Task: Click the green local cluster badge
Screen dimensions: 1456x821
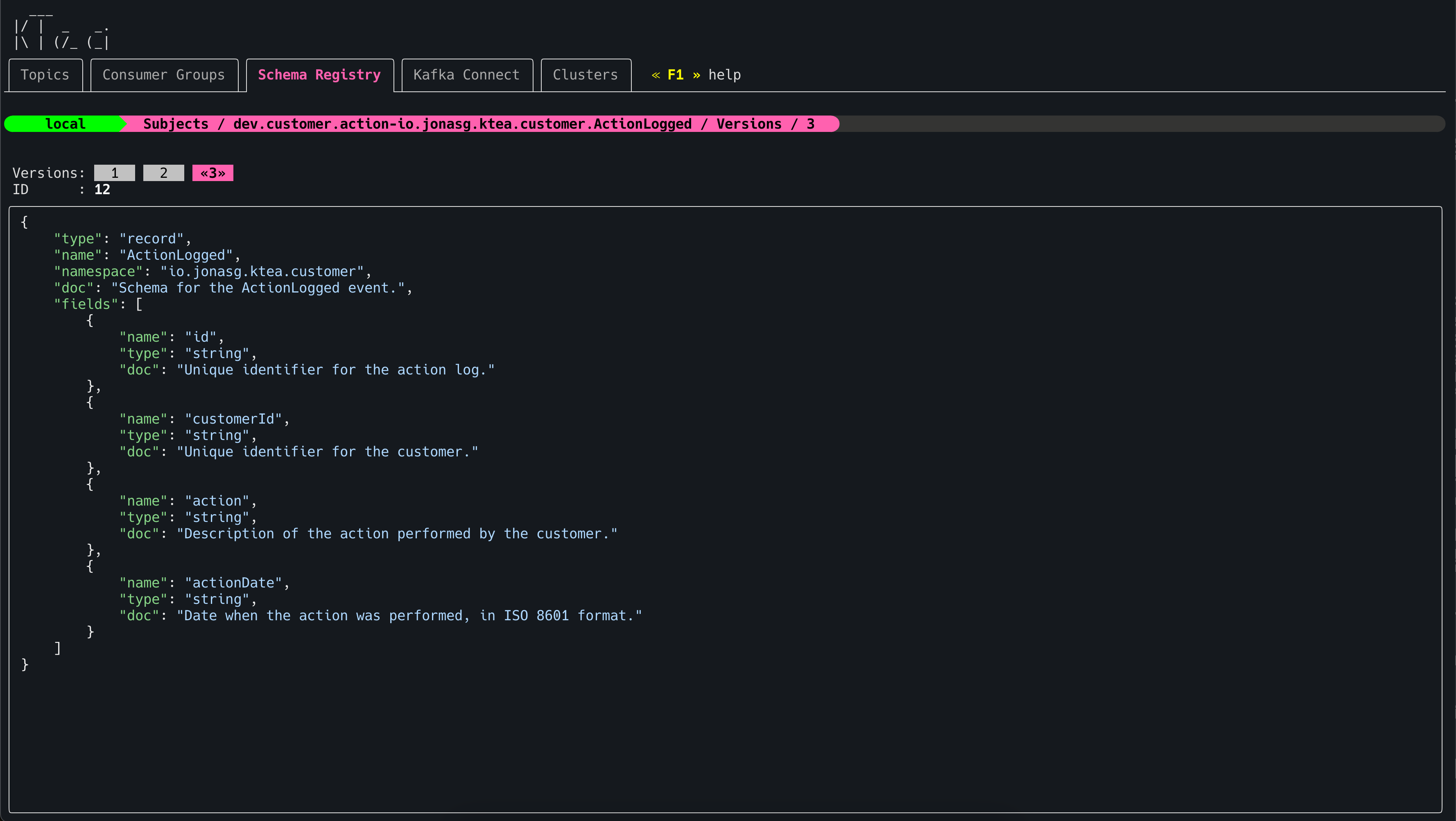Action: pos(65,124)
